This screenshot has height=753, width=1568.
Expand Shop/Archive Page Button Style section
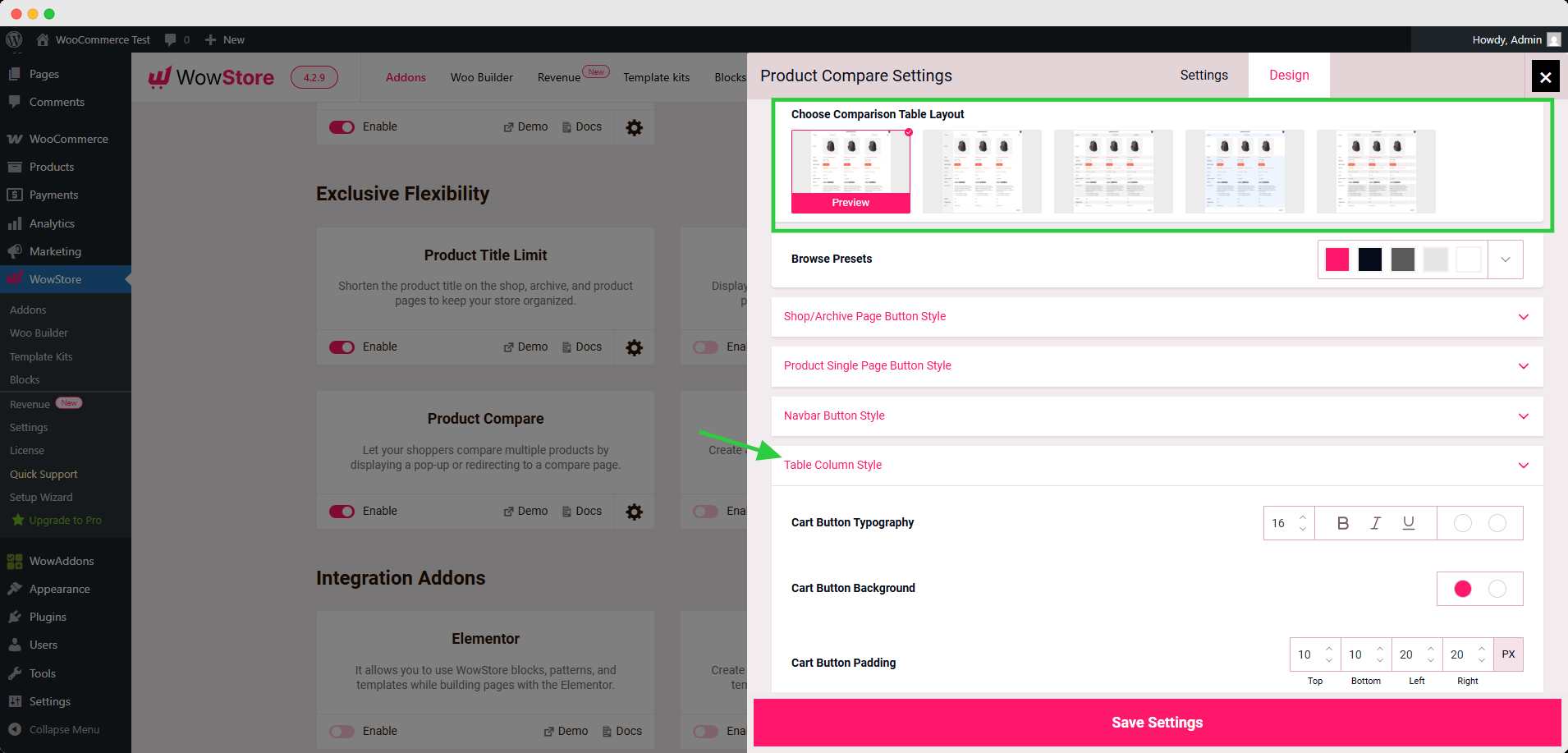1157,317
